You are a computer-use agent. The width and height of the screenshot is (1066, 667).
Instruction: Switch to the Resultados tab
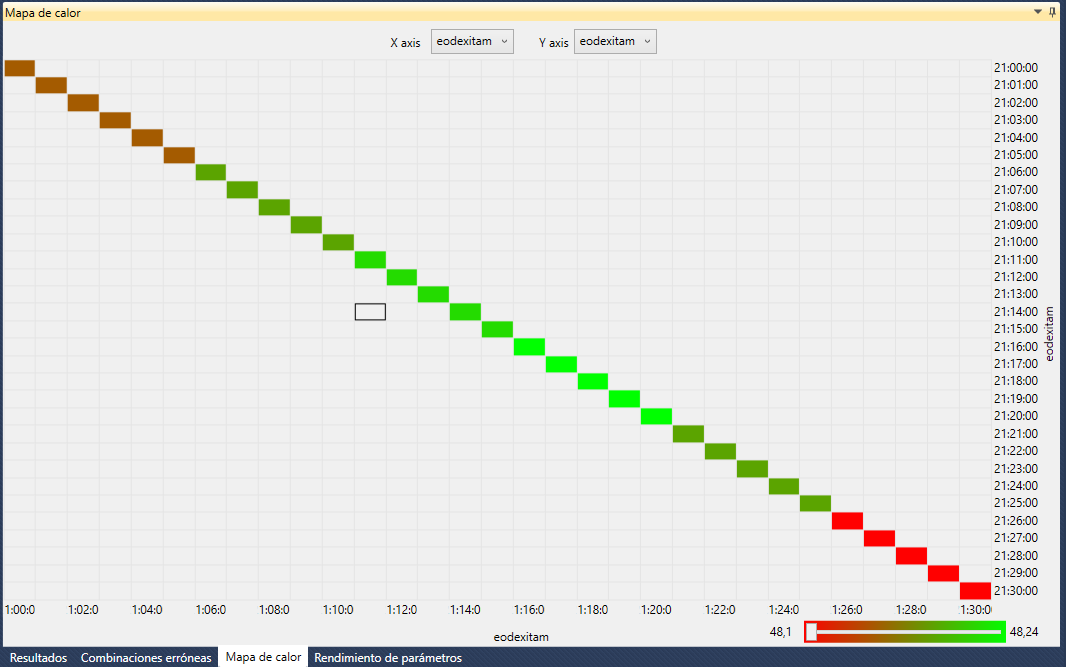pyautogui.click(x=39, y=657)
